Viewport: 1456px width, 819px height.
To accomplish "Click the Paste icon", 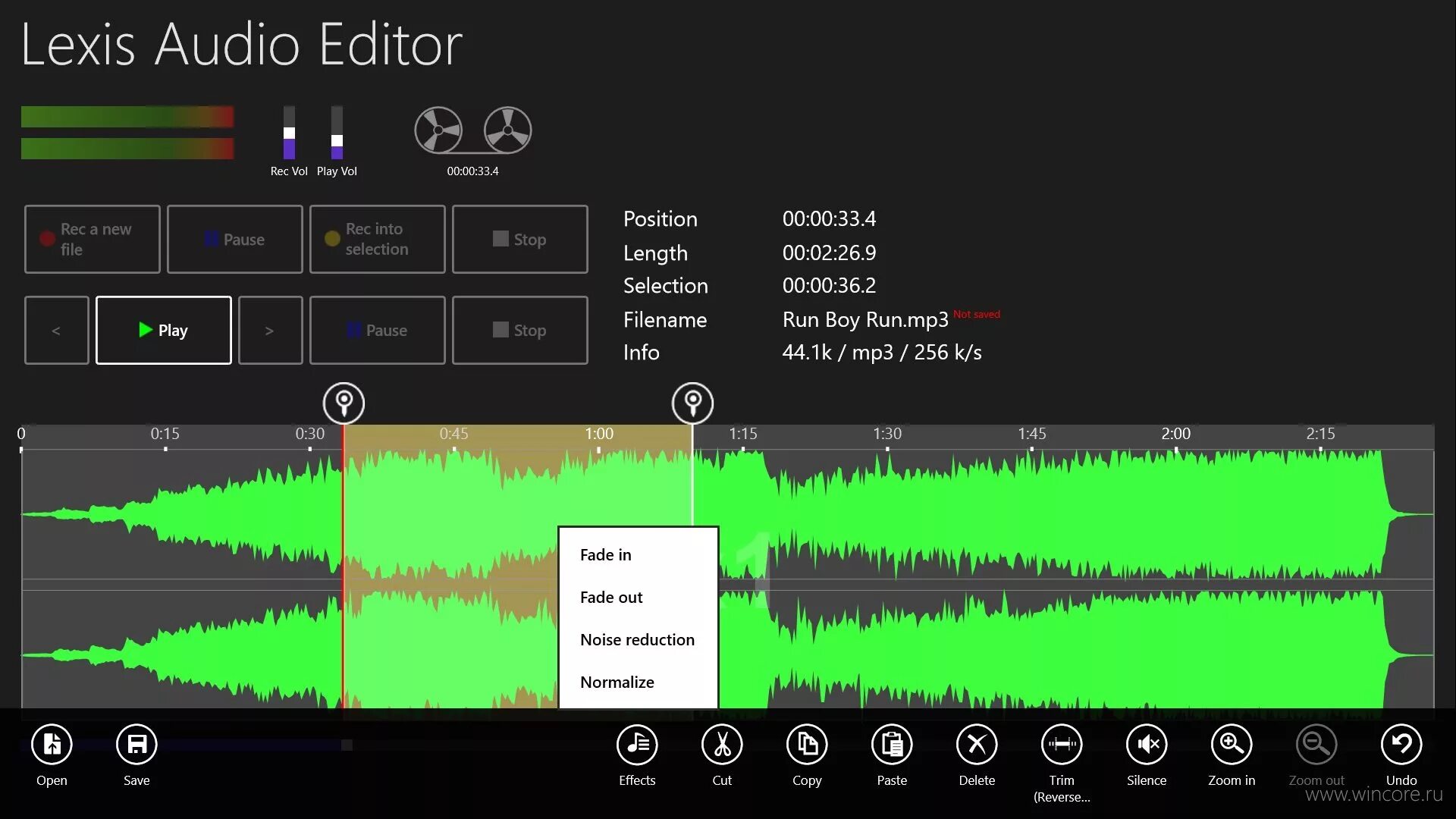I will [892, 745].
